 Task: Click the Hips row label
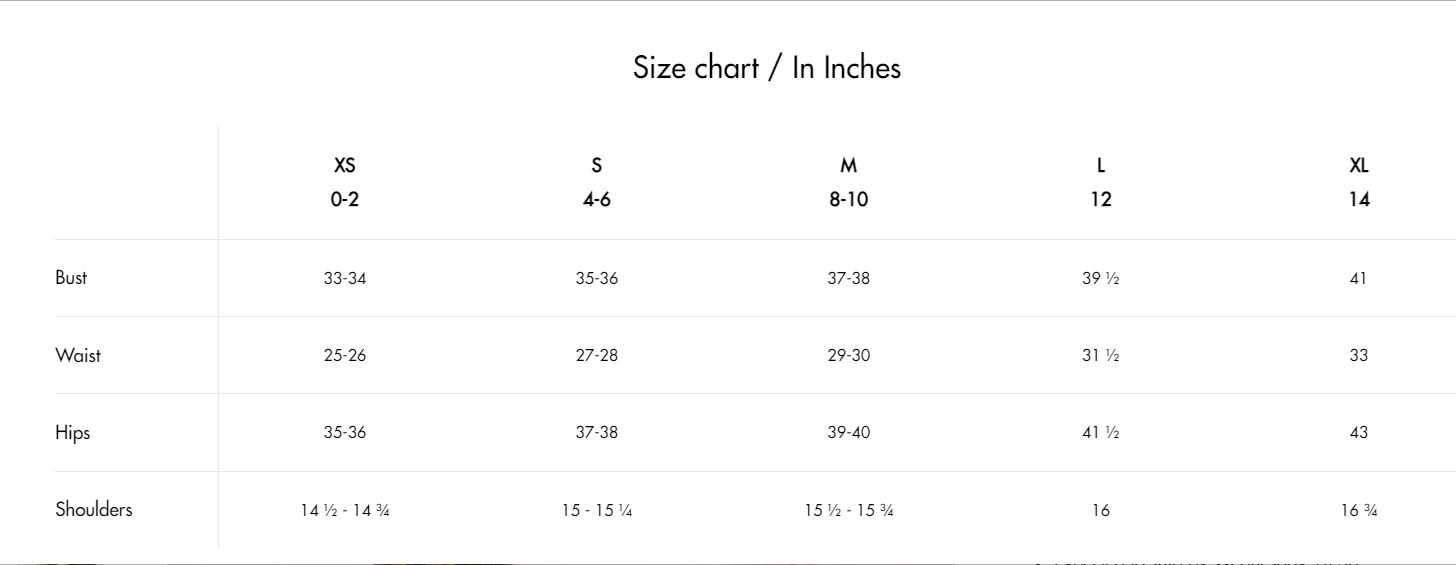click(x=73, y=433)
